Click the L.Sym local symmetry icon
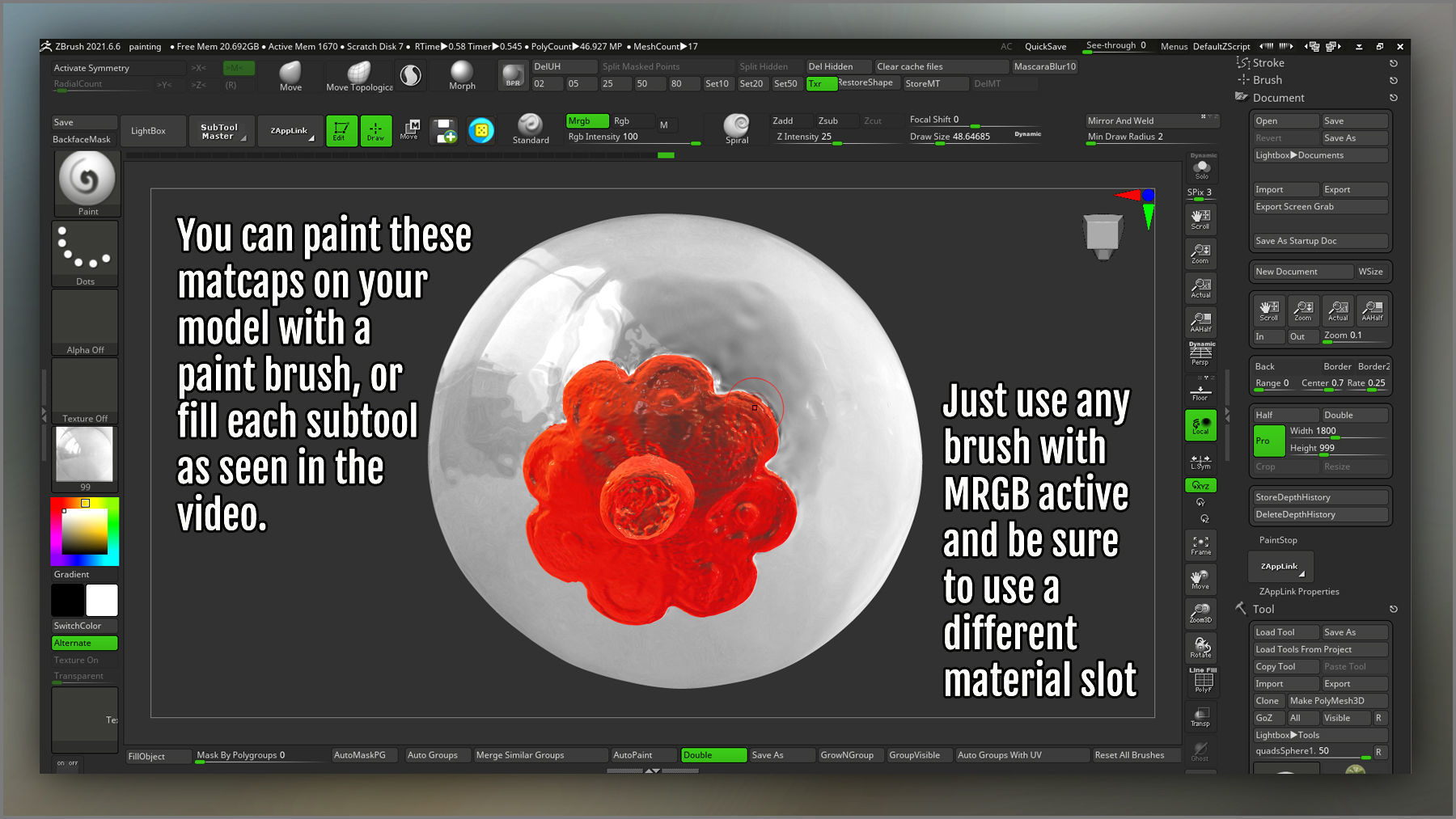 (1200, 461)
